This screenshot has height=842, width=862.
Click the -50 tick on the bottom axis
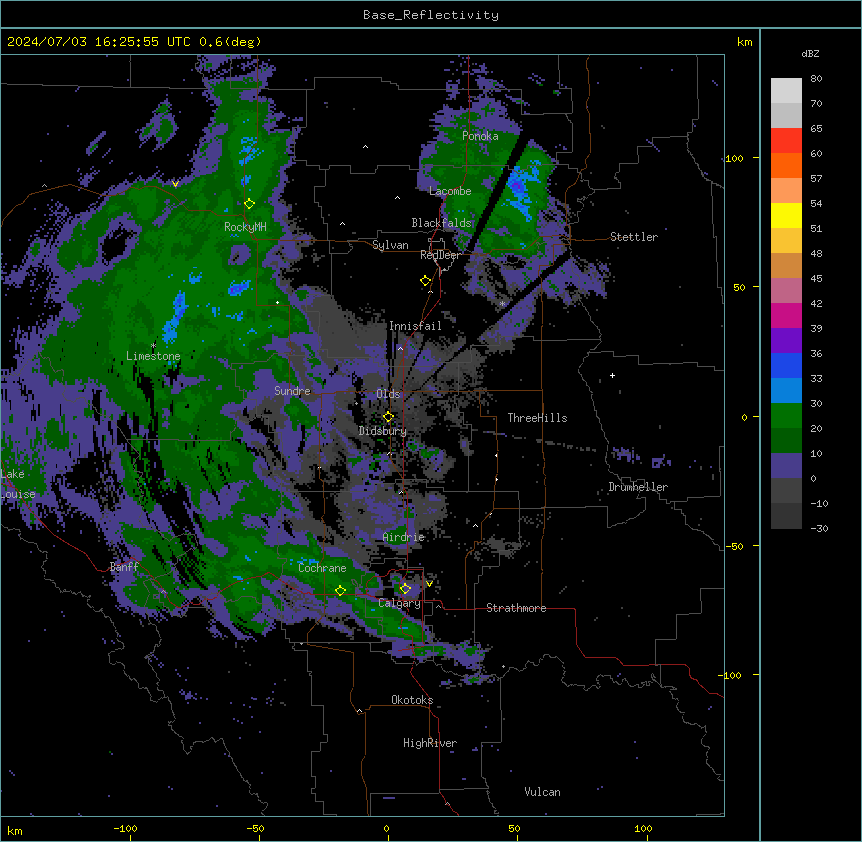pyautogui.click(x=255, y=828)
